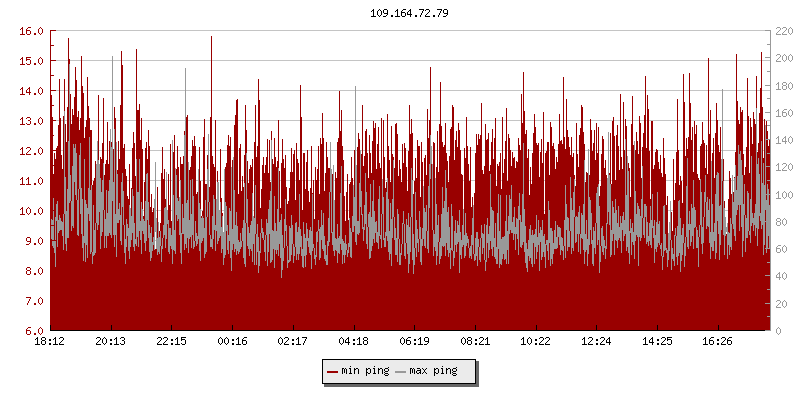This screenshot has width=800, height=400.
Task: Select the 04:18 time axis label
Action: tap(354, 342)
